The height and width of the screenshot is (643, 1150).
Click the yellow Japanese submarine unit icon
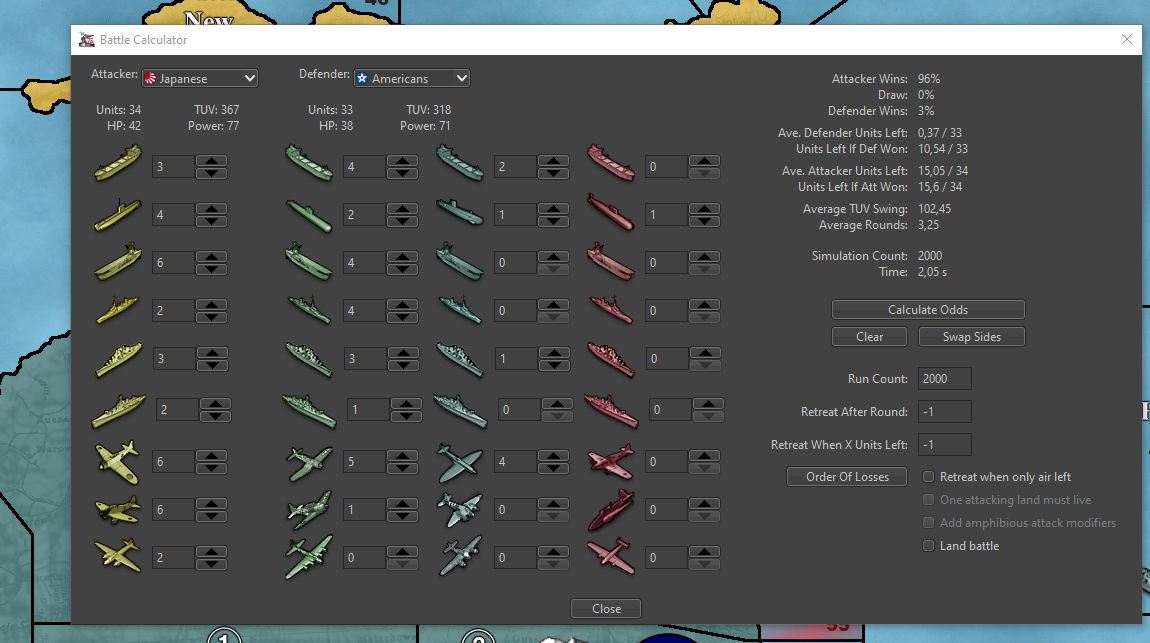click(x=118, y=214)
